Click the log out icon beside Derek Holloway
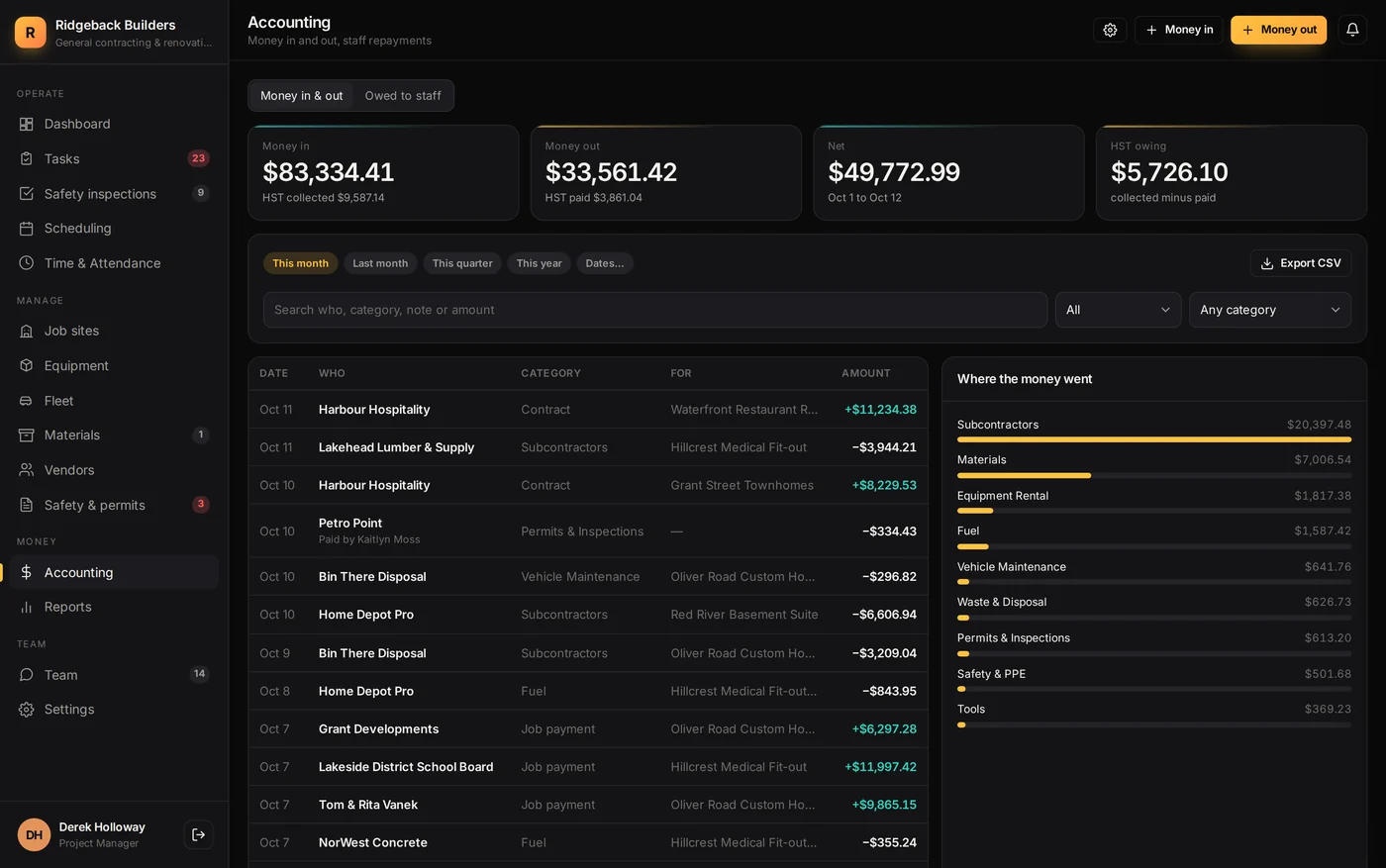The height and width of the screenshot is (868, 1386). [x=198, y=834]
